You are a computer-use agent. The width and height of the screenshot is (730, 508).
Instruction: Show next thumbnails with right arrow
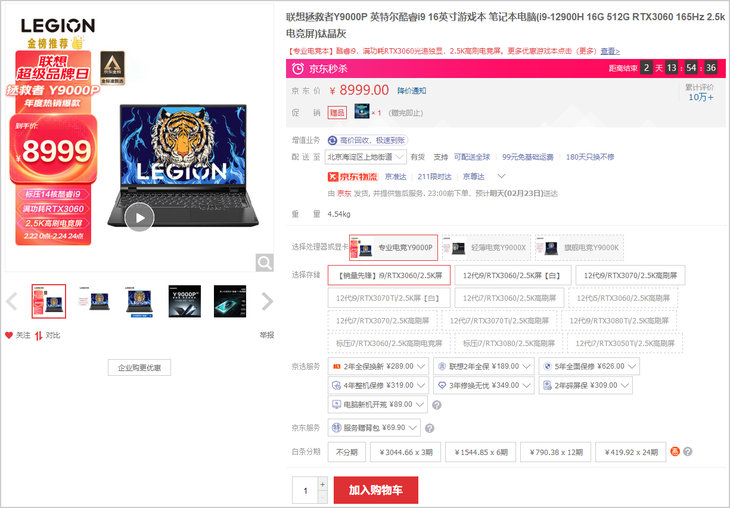click(x=267, y=301)
